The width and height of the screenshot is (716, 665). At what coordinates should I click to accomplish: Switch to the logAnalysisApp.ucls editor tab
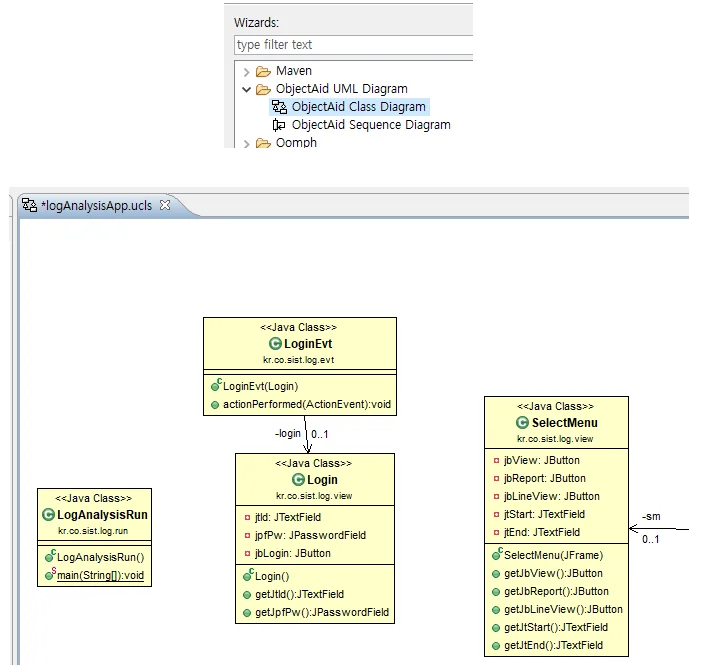pos(96,206)
